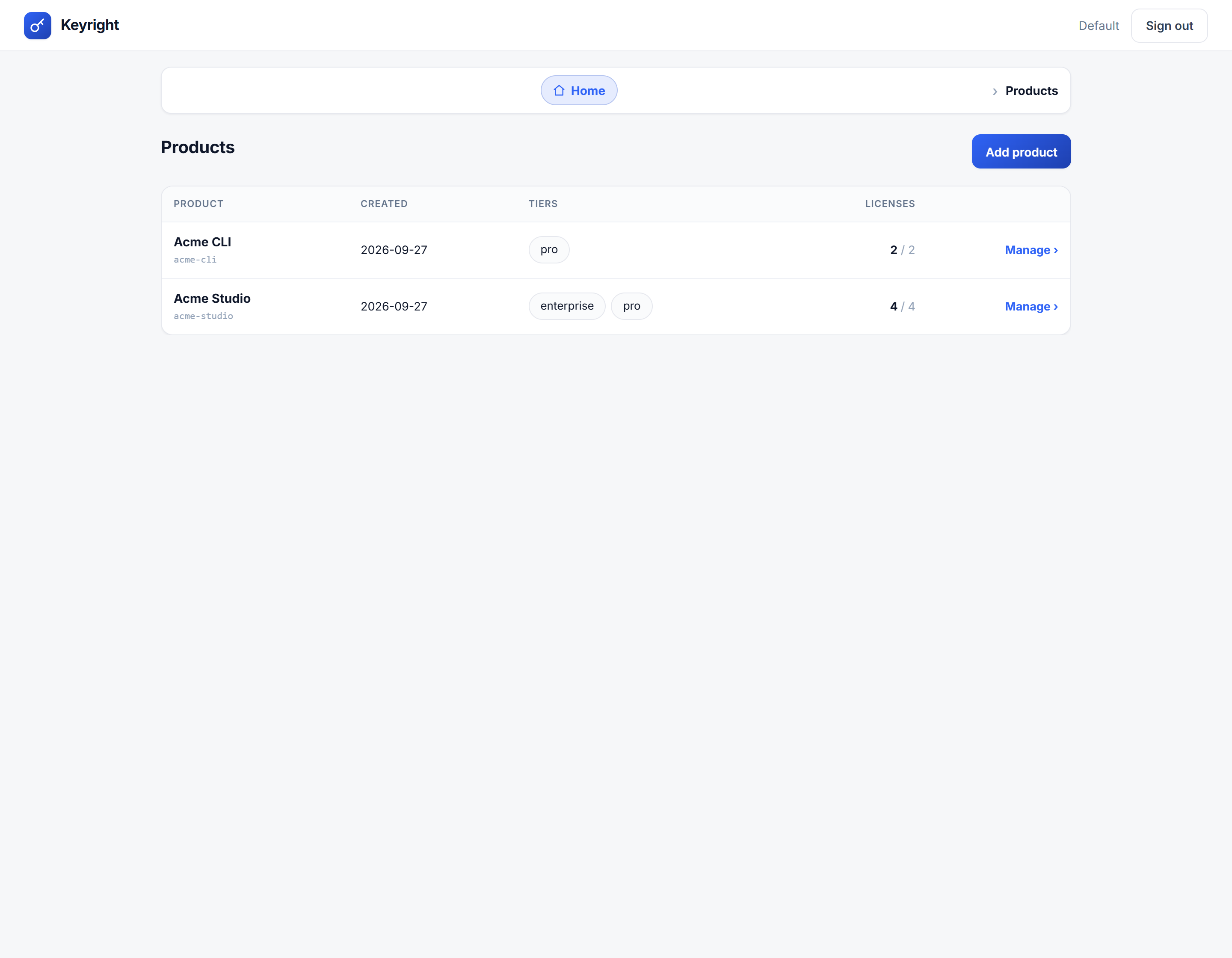This screenshot has width=1232, height=958.
Task: Click the acme-studio slug text
Action: click(x=203, y=316)
